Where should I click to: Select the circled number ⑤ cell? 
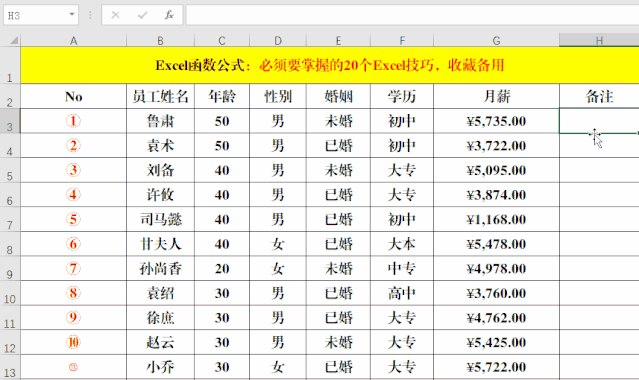73,219
